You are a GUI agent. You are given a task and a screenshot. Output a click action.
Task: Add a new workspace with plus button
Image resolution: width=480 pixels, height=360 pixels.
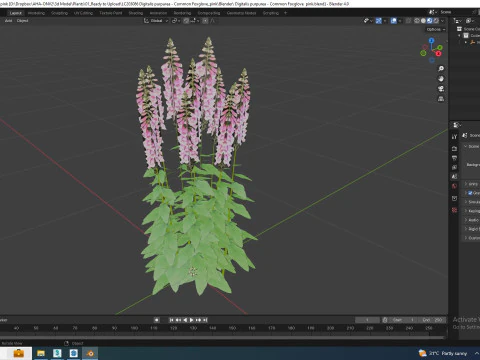tap(285, 13)
